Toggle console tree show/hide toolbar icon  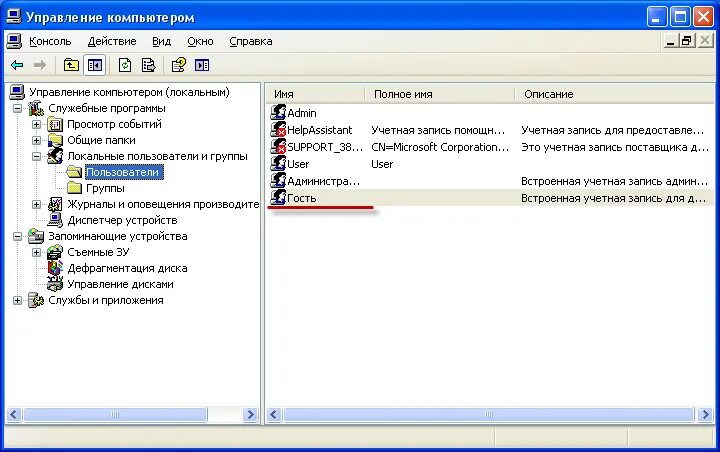(x=95, y=65)
